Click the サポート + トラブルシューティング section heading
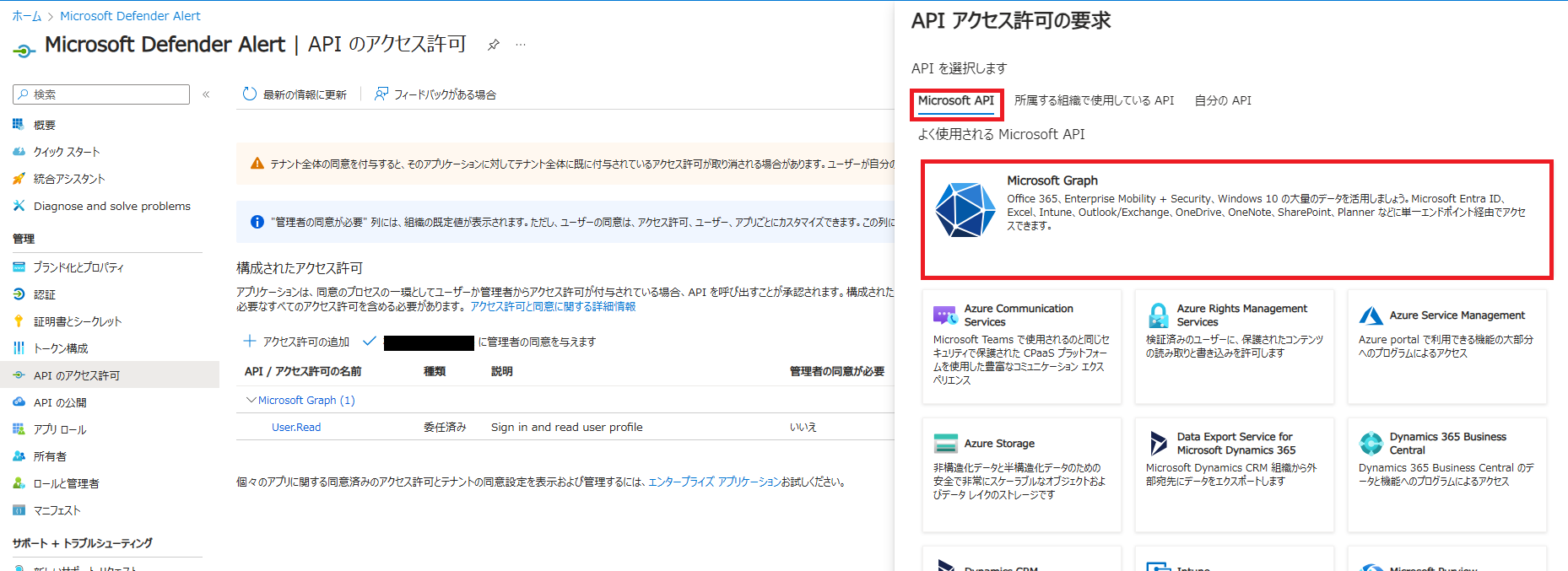Screen dimensions: 1568x571 tap(83, 543)
